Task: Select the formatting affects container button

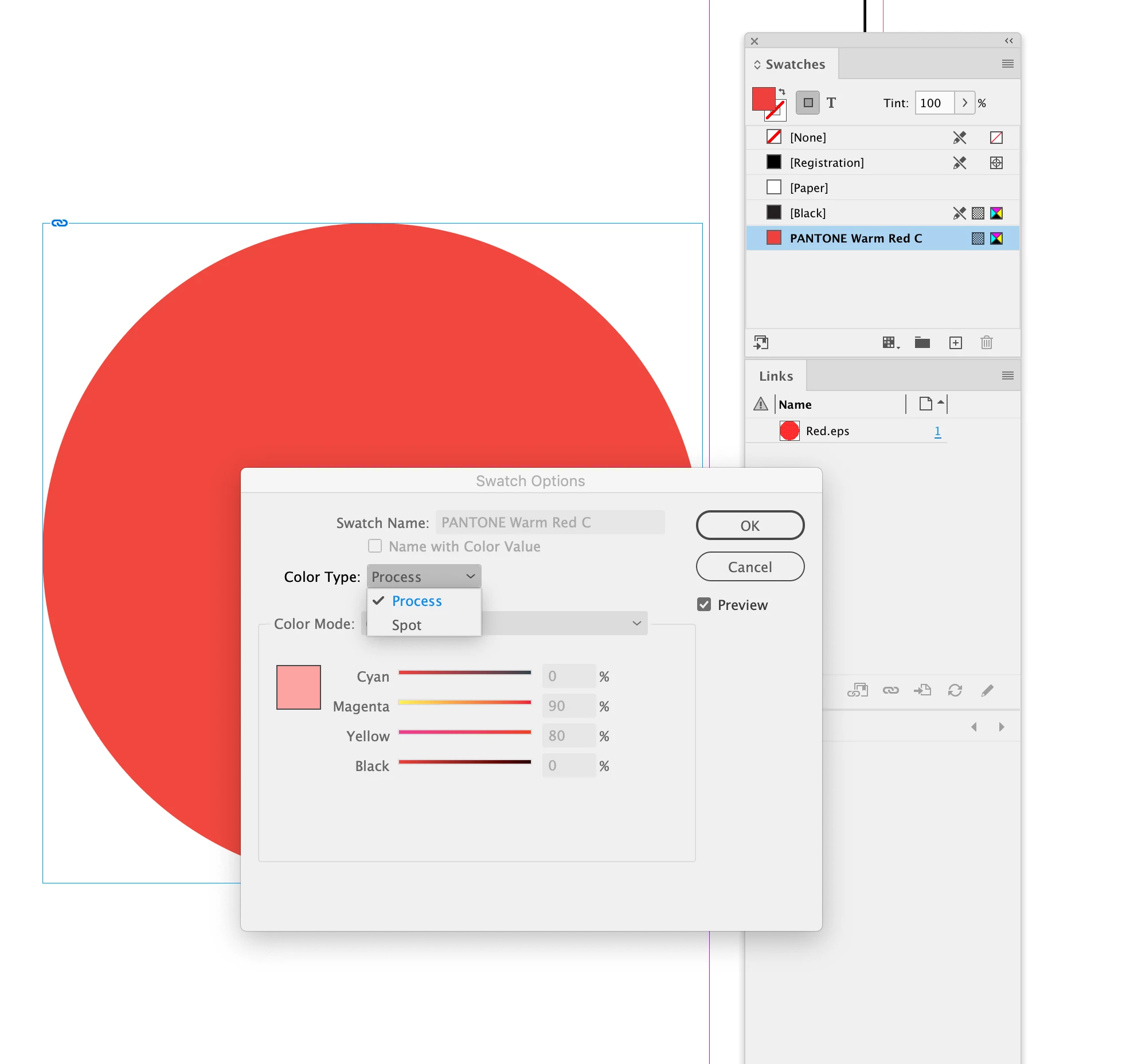Action: (x=808, y=103)
